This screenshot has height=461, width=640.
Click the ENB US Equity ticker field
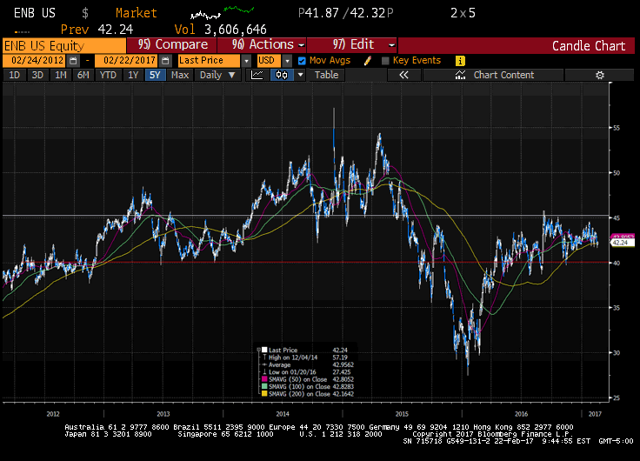click(x=64, y=46)
